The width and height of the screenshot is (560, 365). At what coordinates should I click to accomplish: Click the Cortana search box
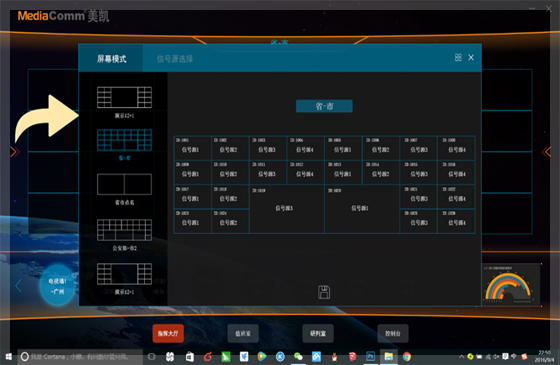point(80,356)
